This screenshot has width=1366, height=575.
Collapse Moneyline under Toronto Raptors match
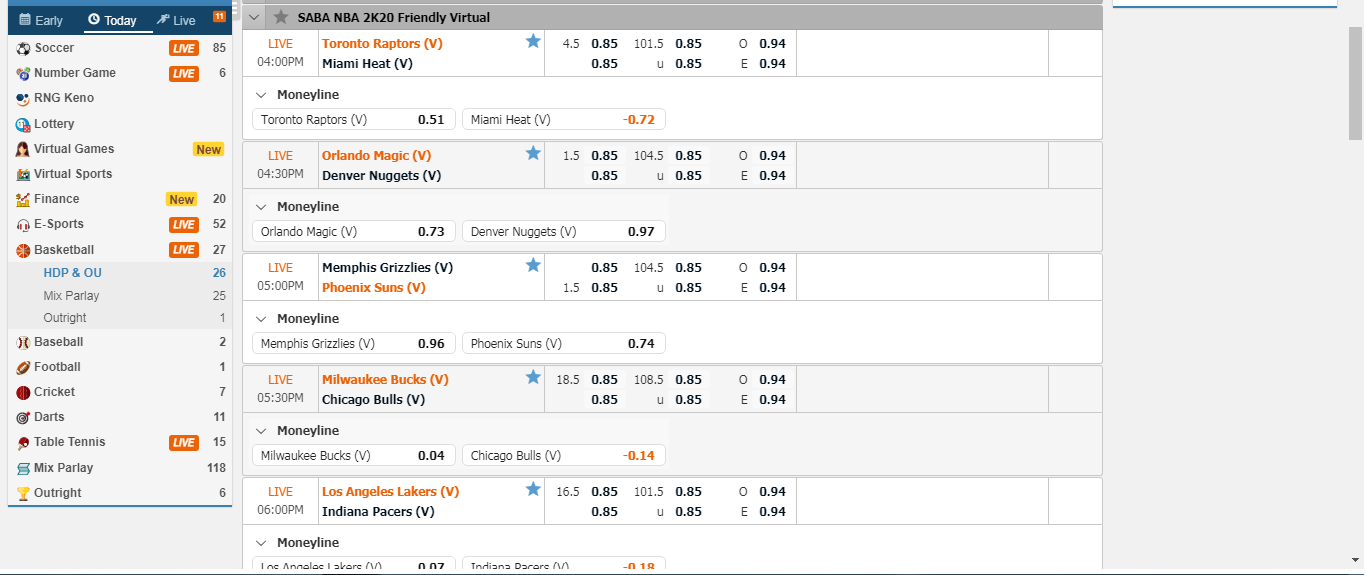tap(261, 95)
